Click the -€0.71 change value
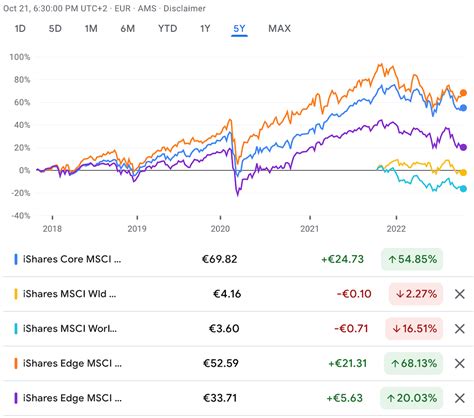 [351, 329]
